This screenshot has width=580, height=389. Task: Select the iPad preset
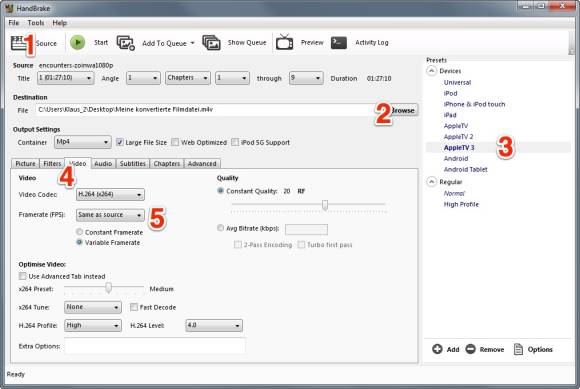(x=450, y=115)
